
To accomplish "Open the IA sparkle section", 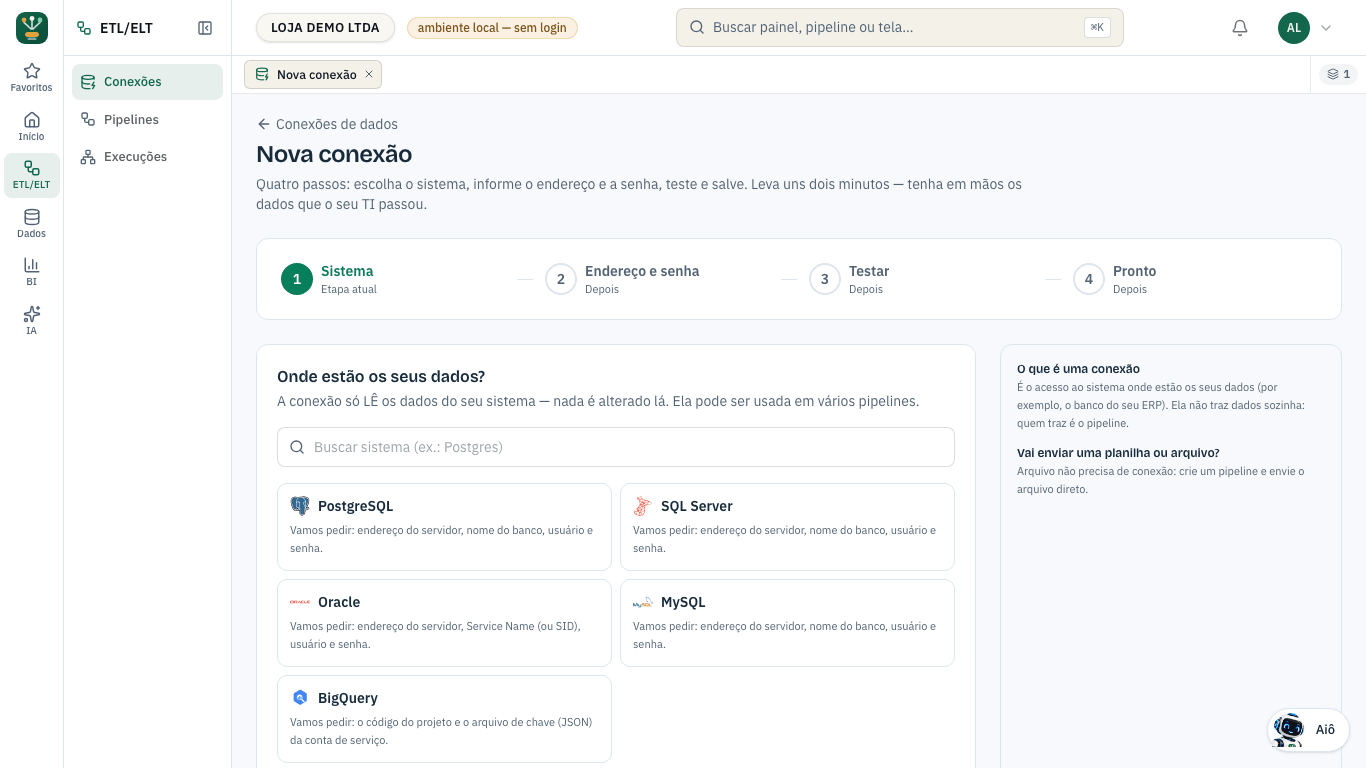I will point(31,321).
